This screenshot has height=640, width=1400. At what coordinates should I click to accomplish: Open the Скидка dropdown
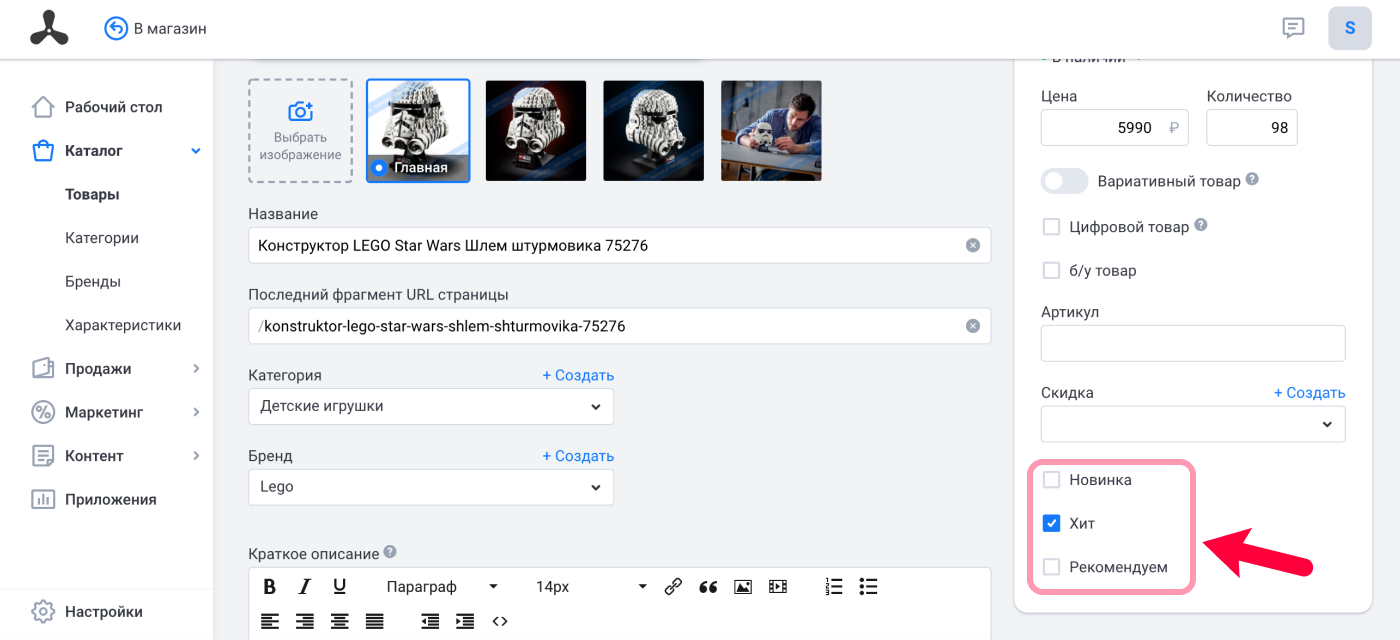(1193, 424)
